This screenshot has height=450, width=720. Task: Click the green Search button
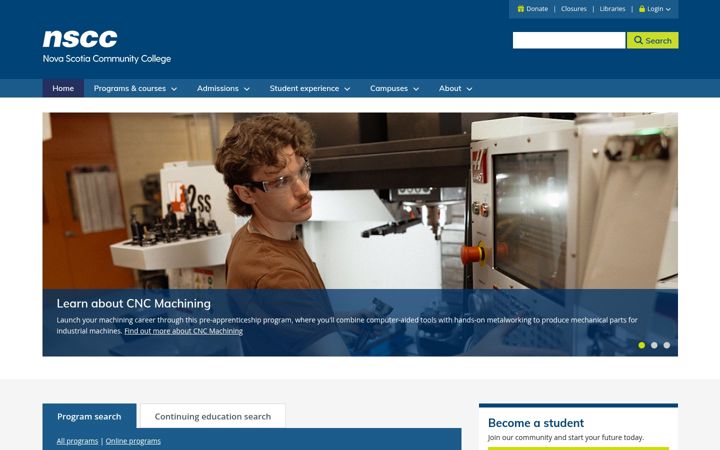652,40
